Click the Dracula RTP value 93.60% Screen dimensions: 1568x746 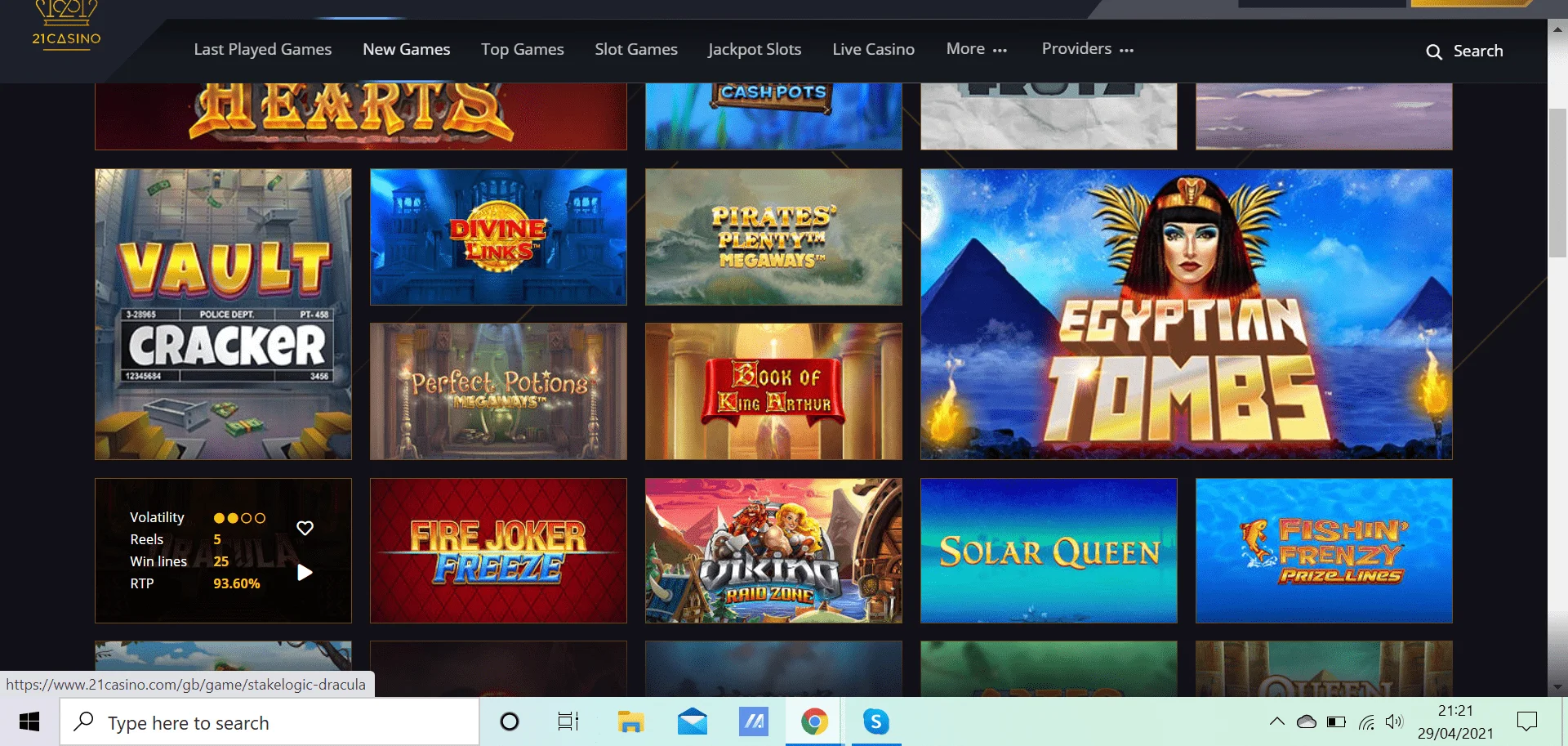click(237, 583)
